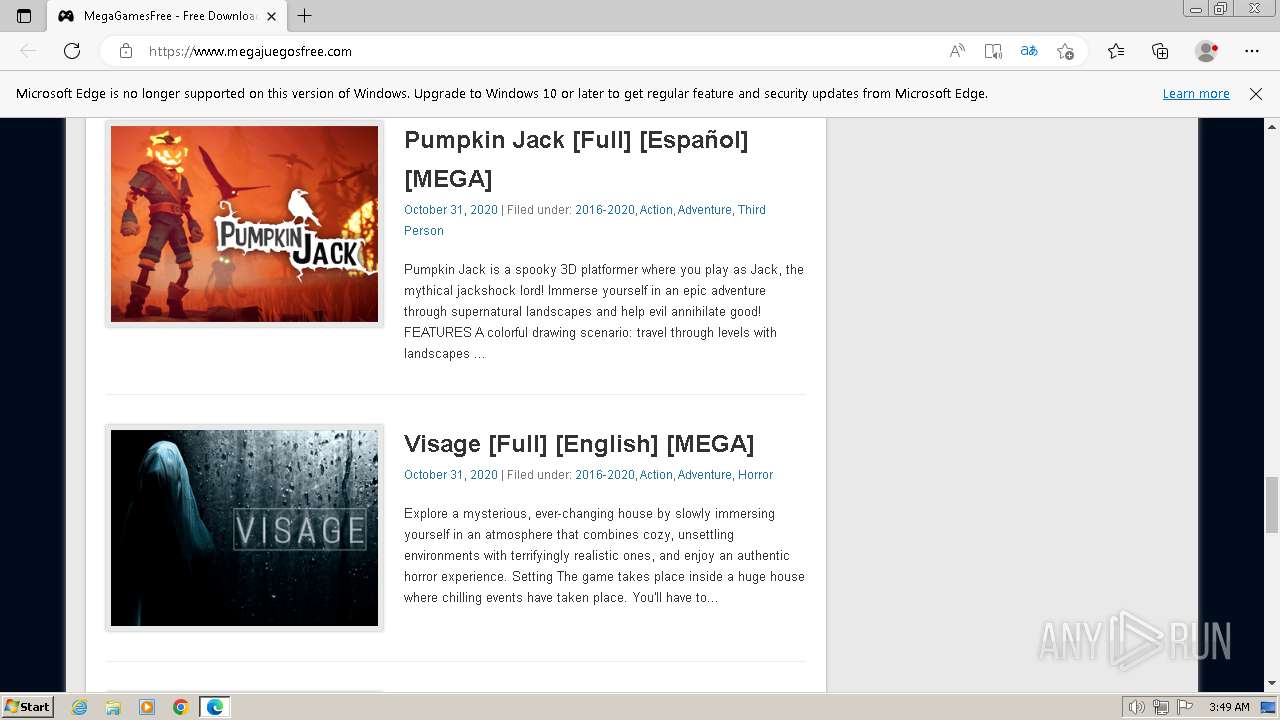Open the Favorites list
Image resolution: width=1280 pixels, height=720 pixels.
point(1116,51)
